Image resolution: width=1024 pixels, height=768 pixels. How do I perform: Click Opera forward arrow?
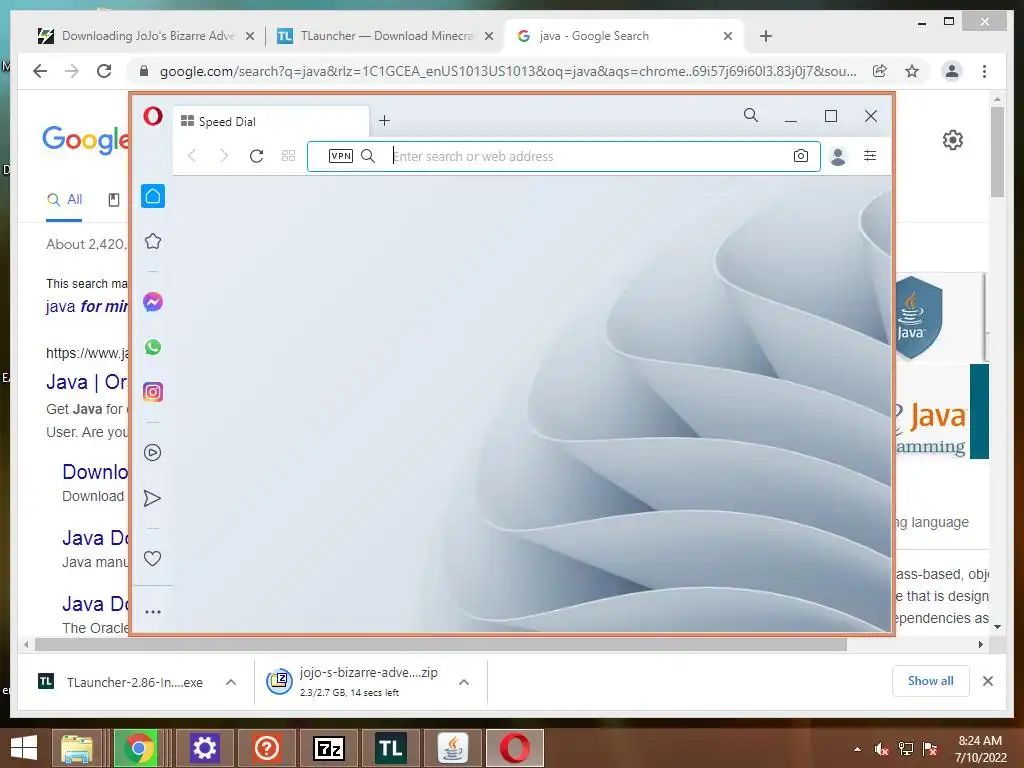[x=224, y=156]
